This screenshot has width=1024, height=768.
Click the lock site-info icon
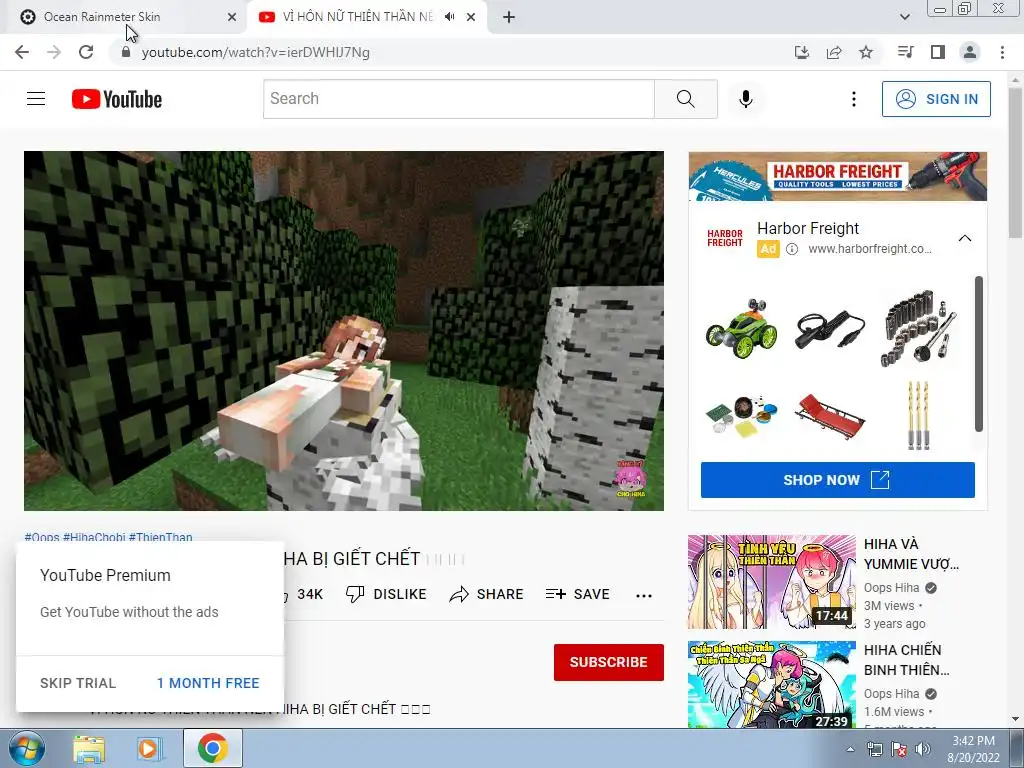(x=125, y=52)
